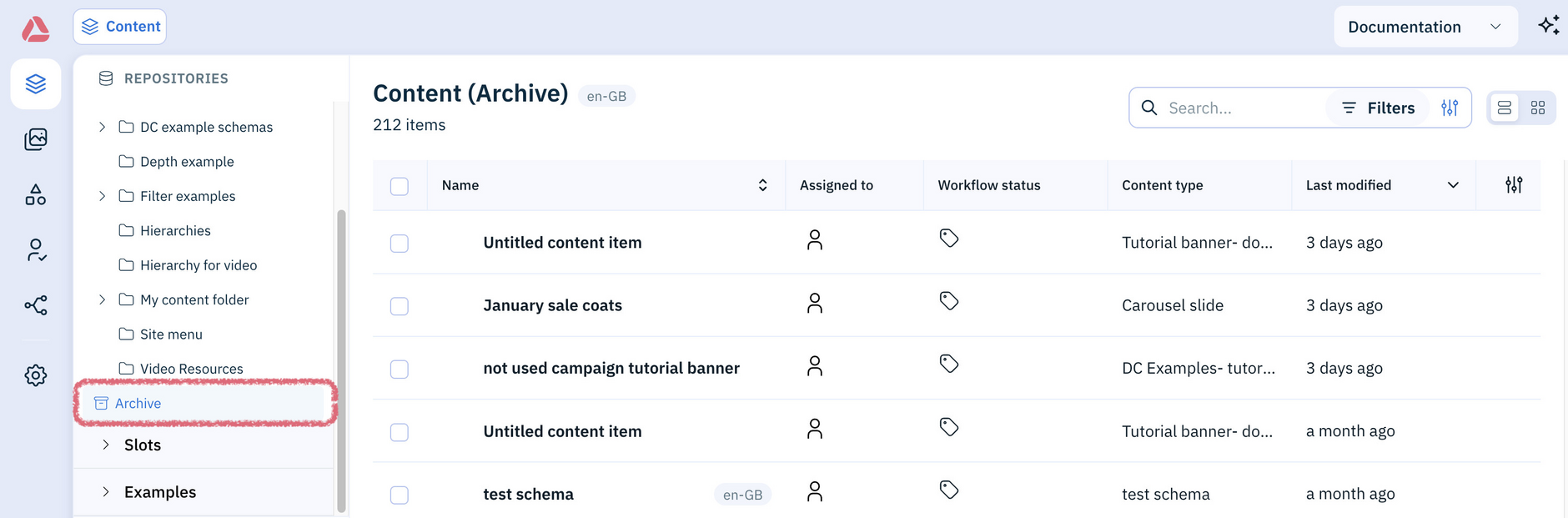Click the search magnifier icon
1568x518 pixels.
tap(1149, 108)
